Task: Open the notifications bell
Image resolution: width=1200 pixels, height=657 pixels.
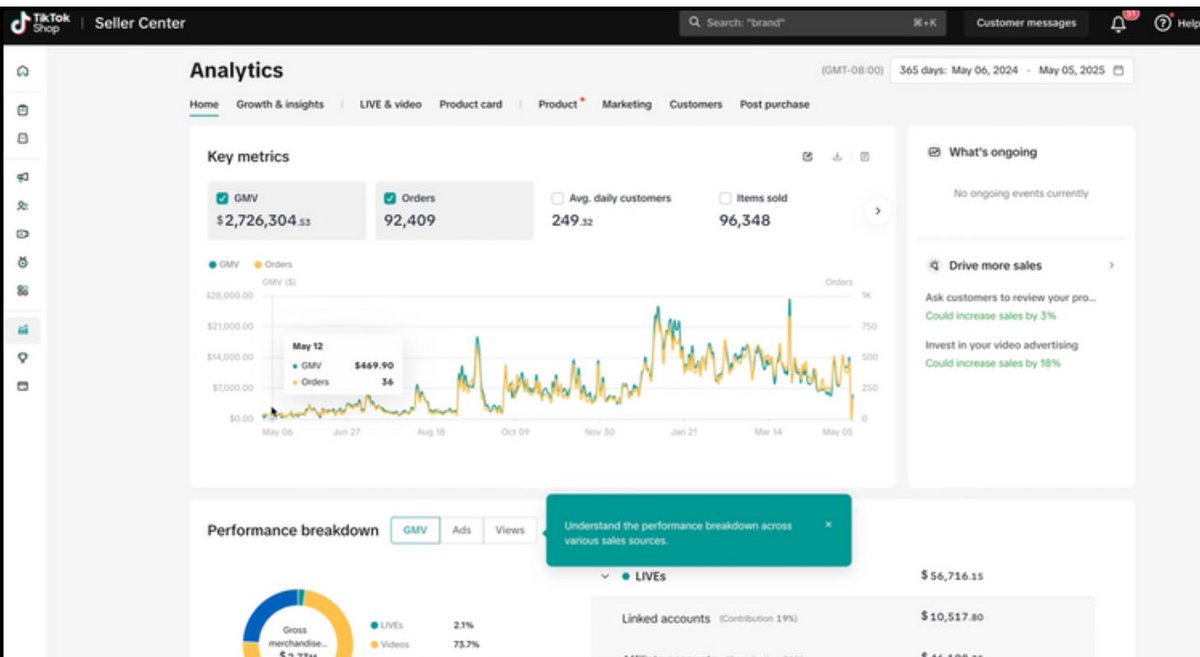Action: tap(1119, 24)
